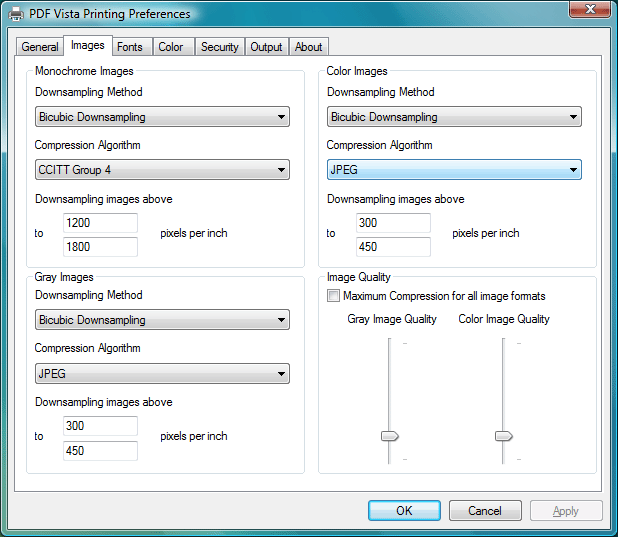Show the About tab
This screenshot has height=537, width=618.
pos(309,47)
